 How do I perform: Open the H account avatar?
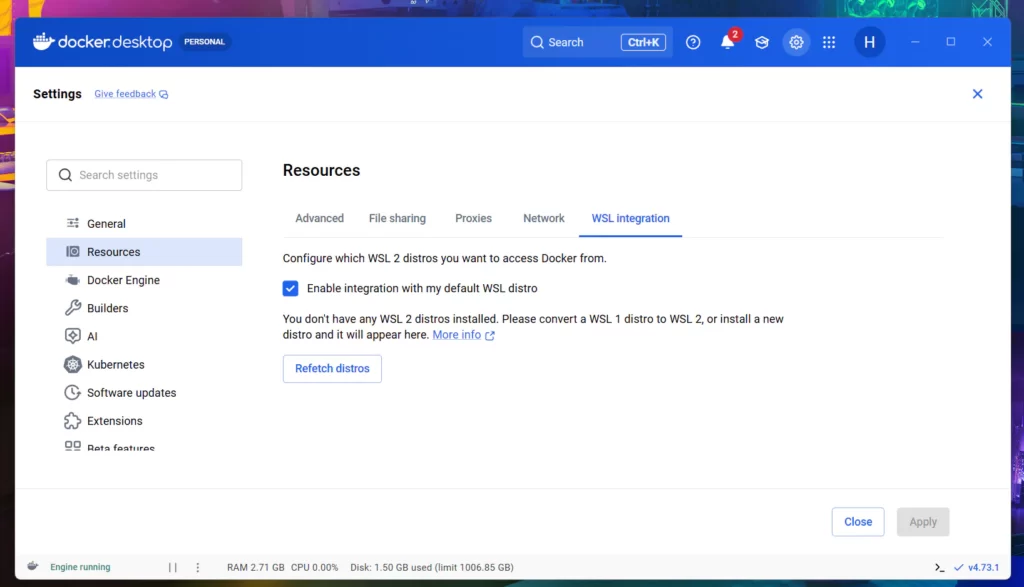(x=869, y=42)
